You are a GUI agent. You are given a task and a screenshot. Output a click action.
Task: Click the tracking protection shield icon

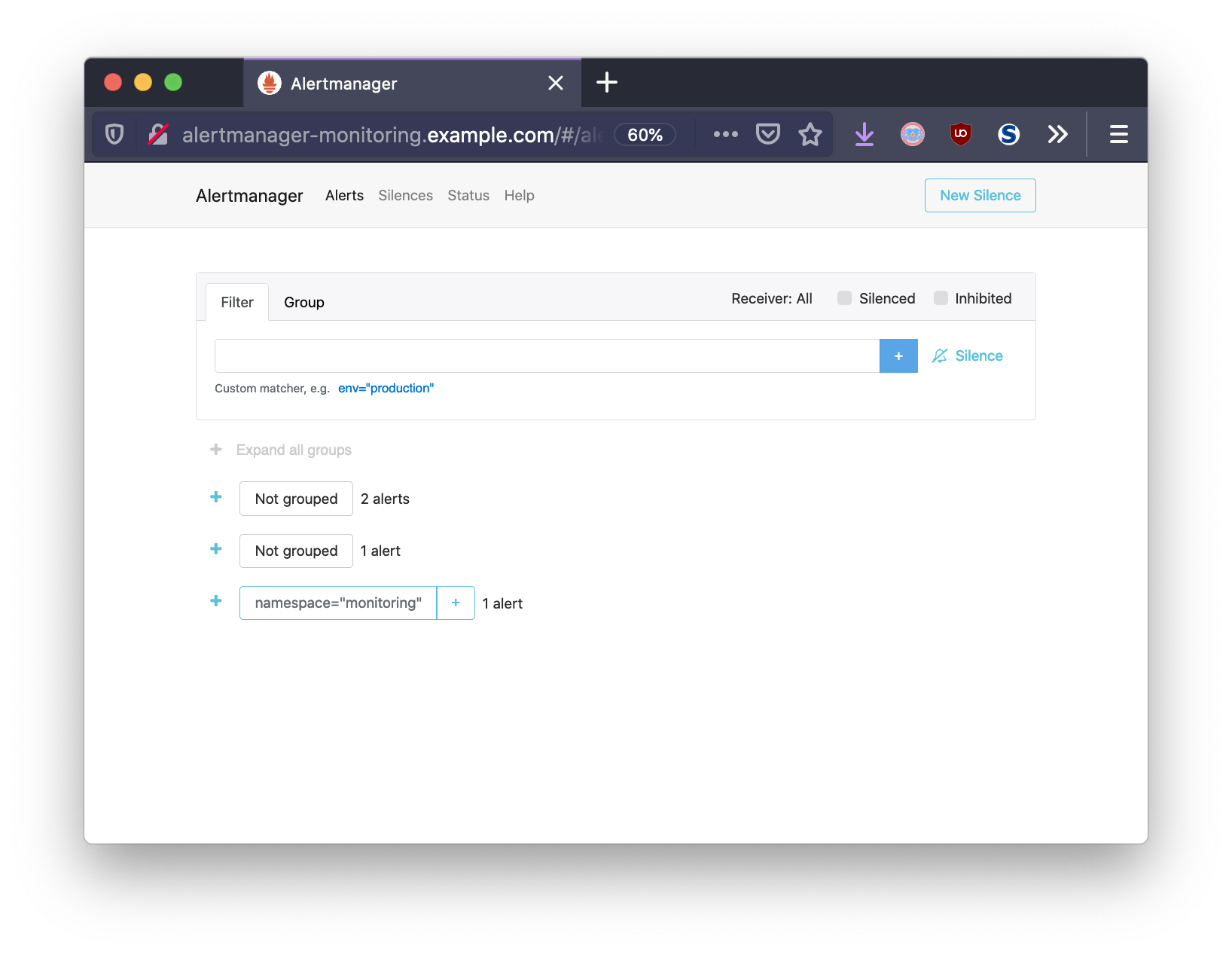point(114,135)
